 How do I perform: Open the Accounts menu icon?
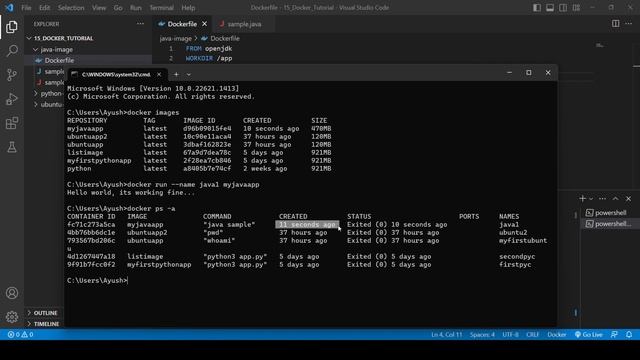pyautogui.click(x=12, y=293)
